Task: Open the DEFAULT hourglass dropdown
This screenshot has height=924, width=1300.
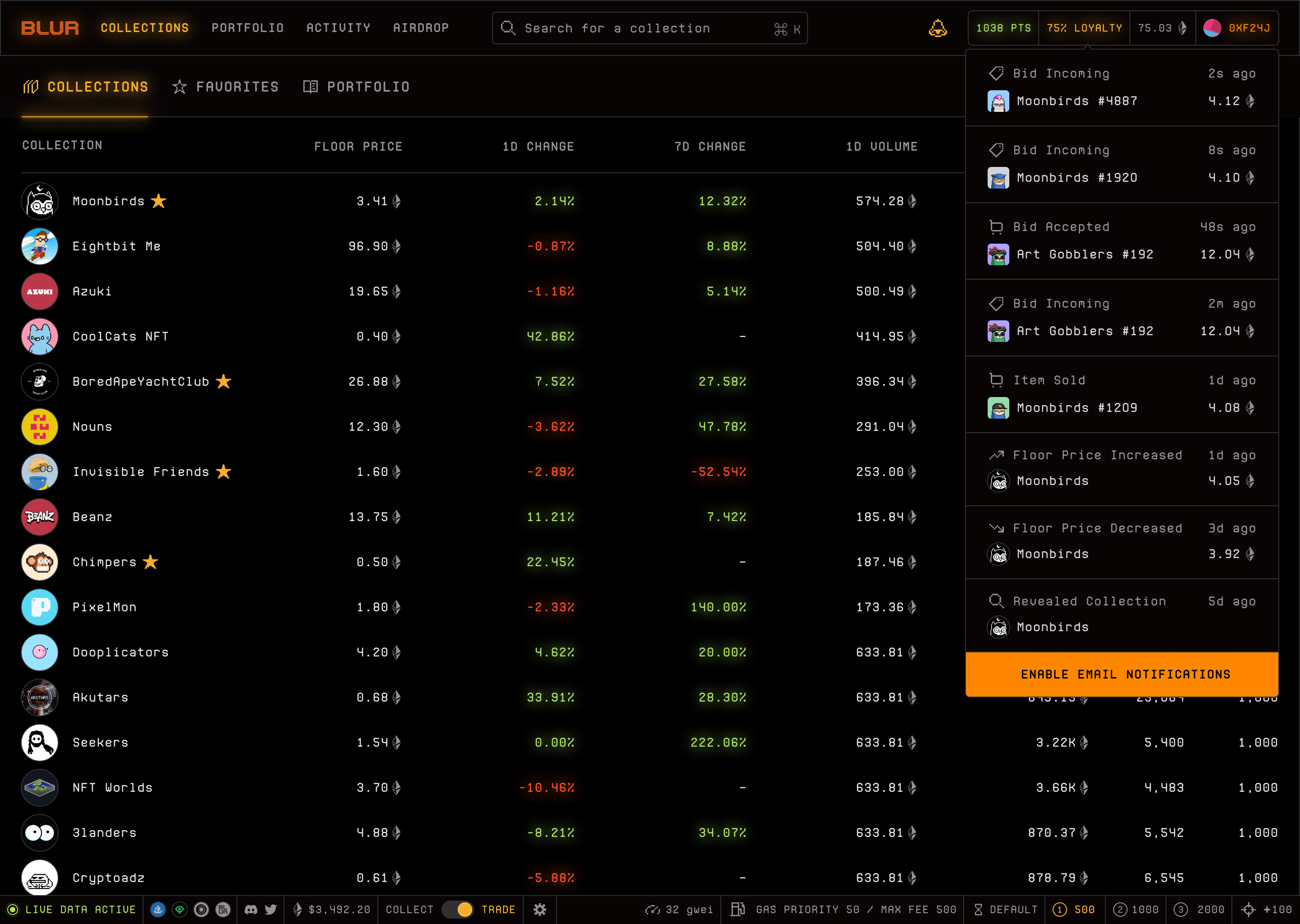Action: (1006, 909)
